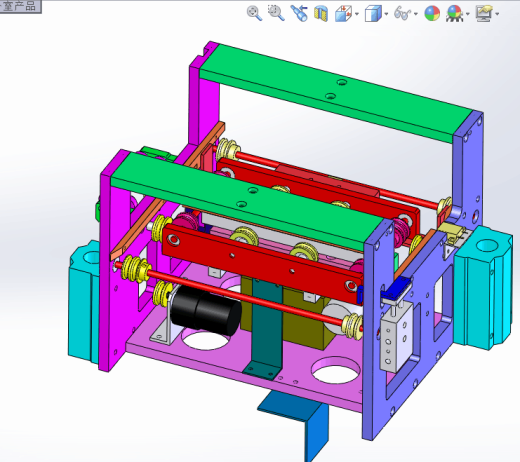Image resolution: width=520 pixels, height=462 pixels.
Task: Select the black cylindrical motor in the model
Action: click(x=206, y=310)
